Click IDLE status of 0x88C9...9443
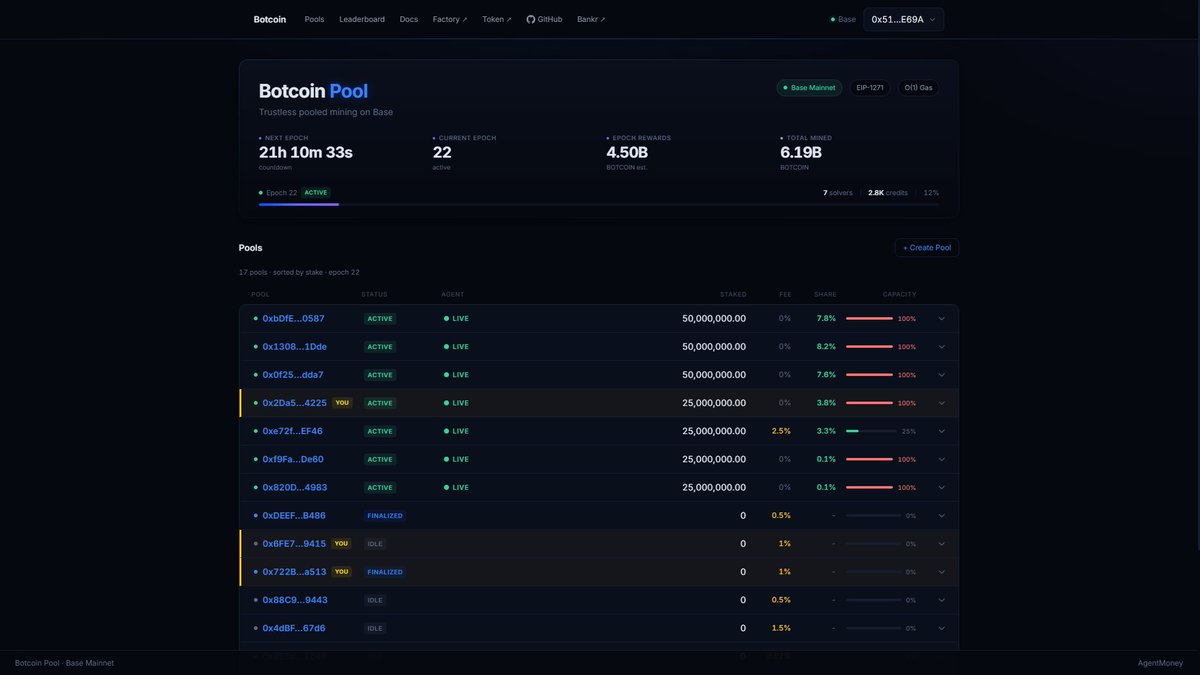1200x675 pixels. coord(375,600)
